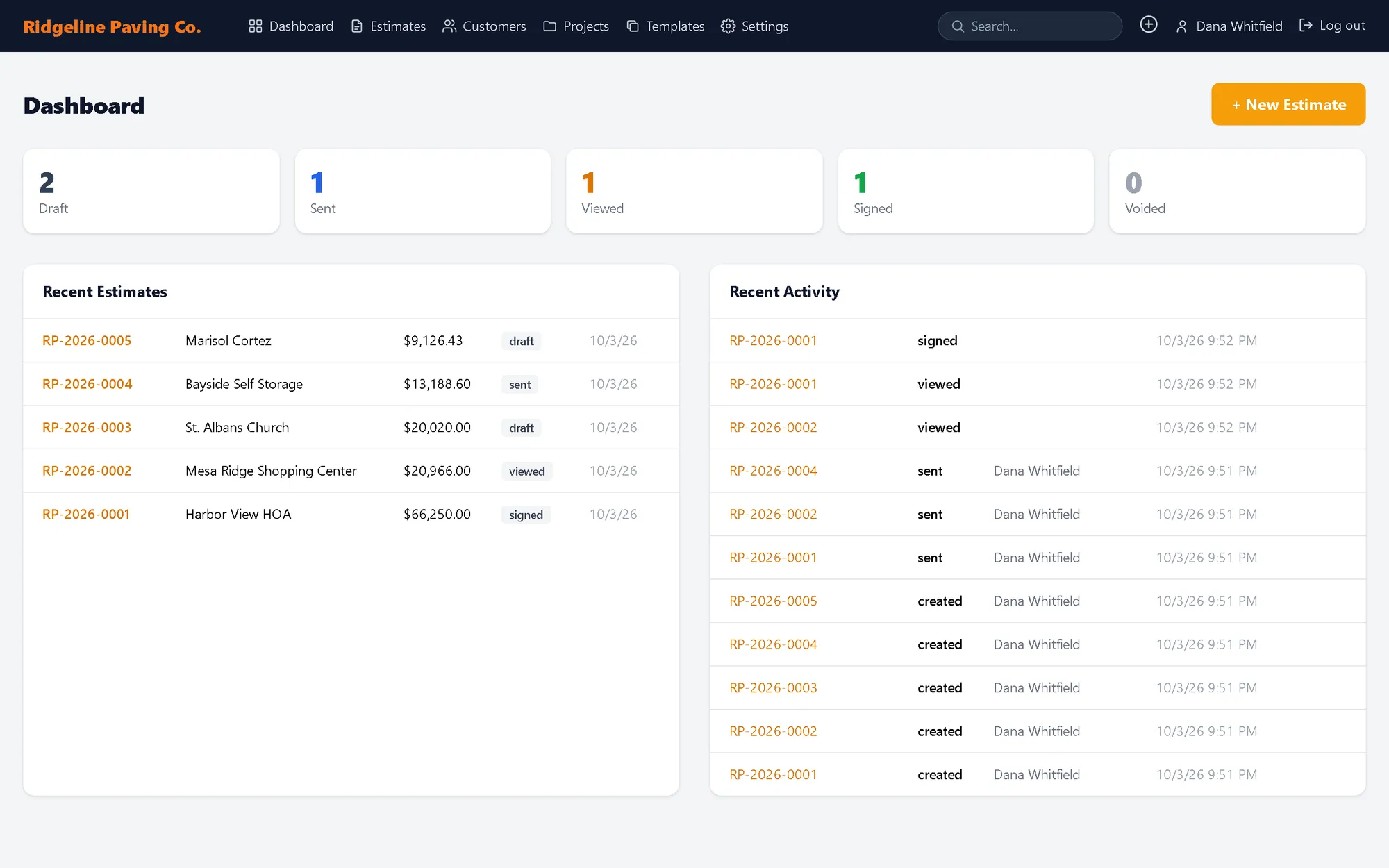Open the Projects section
The width and height of the screenshot is (1389, 868).
(x=576, y=26)
